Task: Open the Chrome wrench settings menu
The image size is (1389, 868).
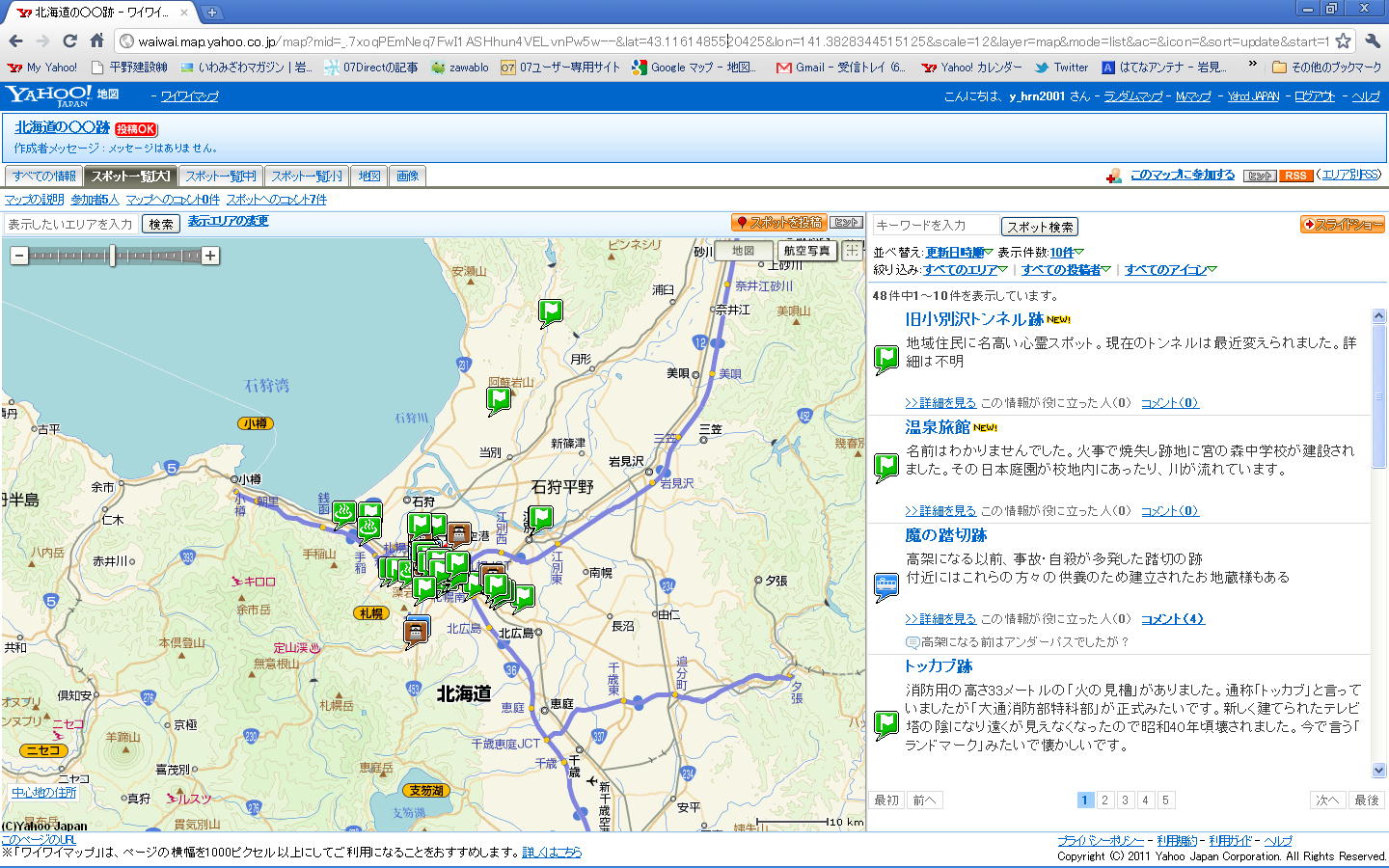Action: click(1373, 41)
